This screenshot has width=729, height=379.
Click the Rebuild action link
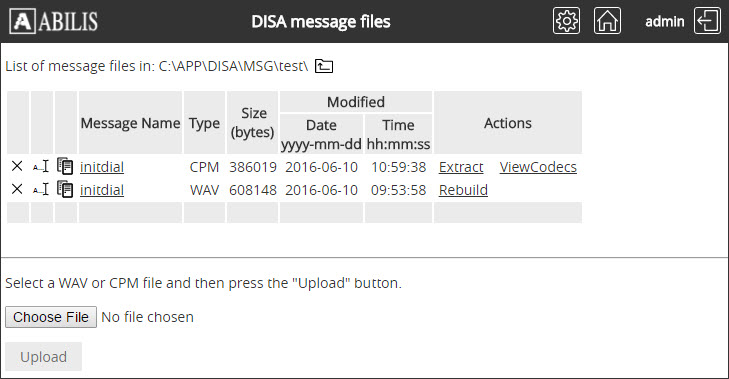tap(463, 190)
